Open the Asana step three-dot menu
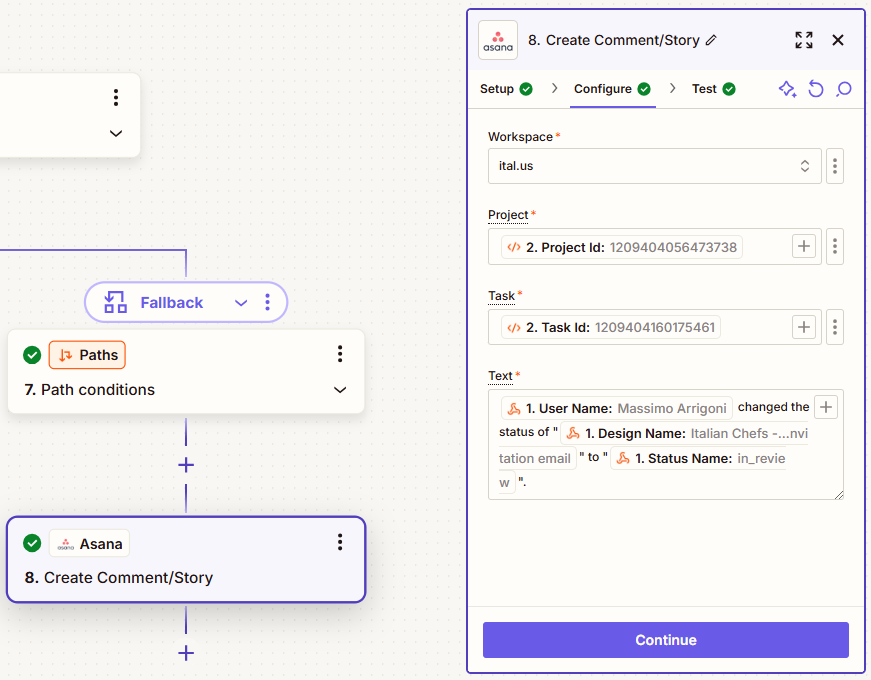This screenshot has width=871, height=680. [340, 542]
